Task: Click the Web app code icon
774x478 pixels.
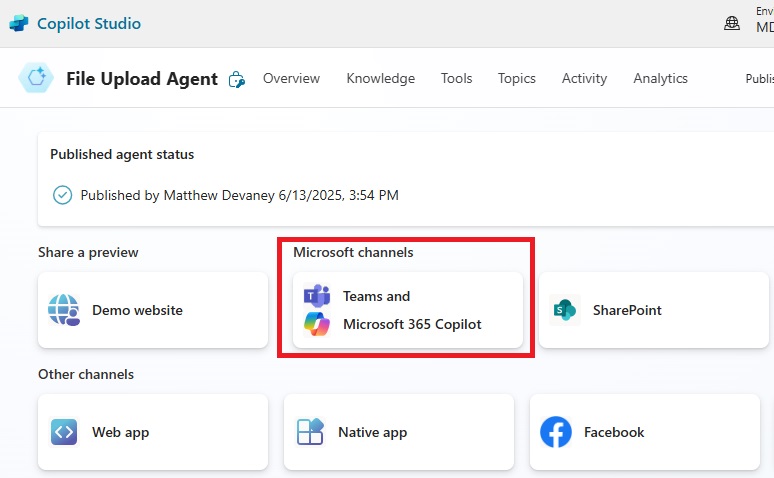Action: 64,432
